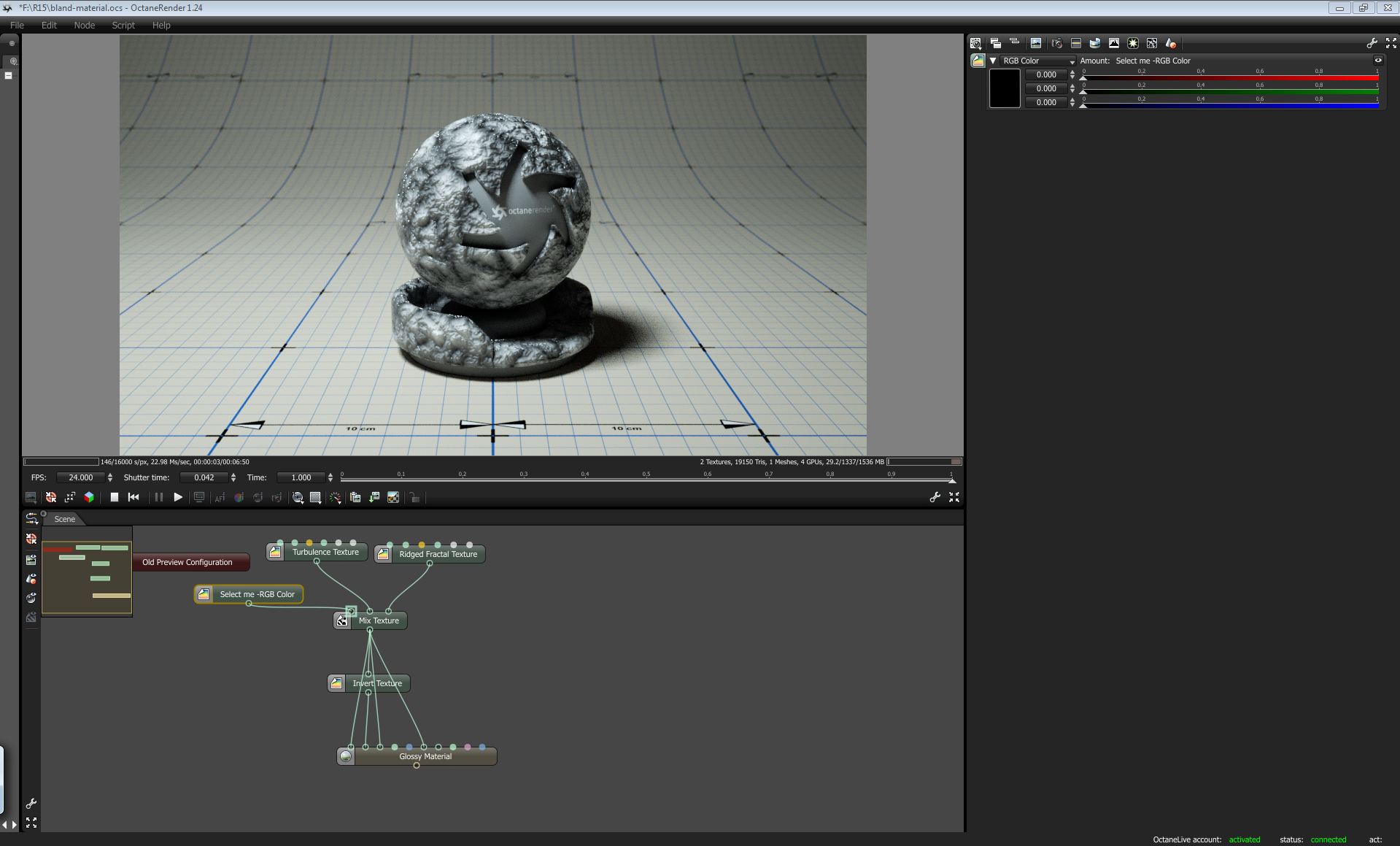Viewport: 1400px width, 846px height.
Task: Save the render image with the green arrow icon
Action: [x=374, y=497]
